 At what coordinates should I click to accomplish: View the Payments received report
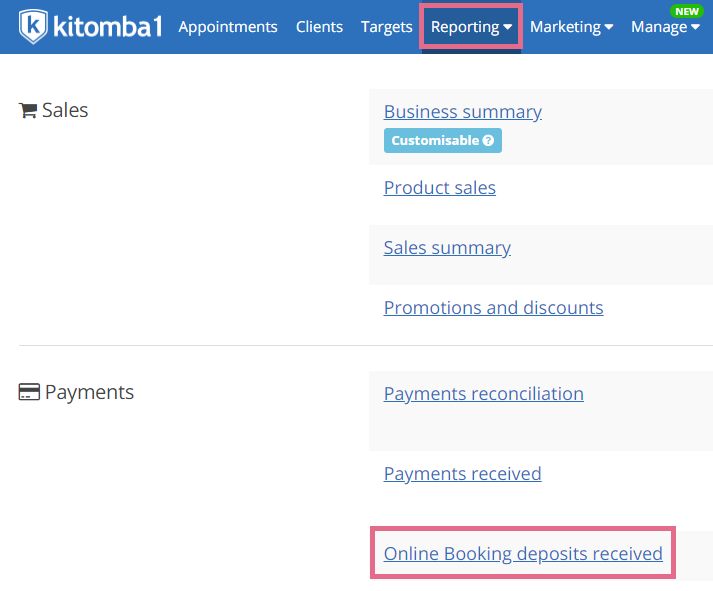[x=462, y=474]
